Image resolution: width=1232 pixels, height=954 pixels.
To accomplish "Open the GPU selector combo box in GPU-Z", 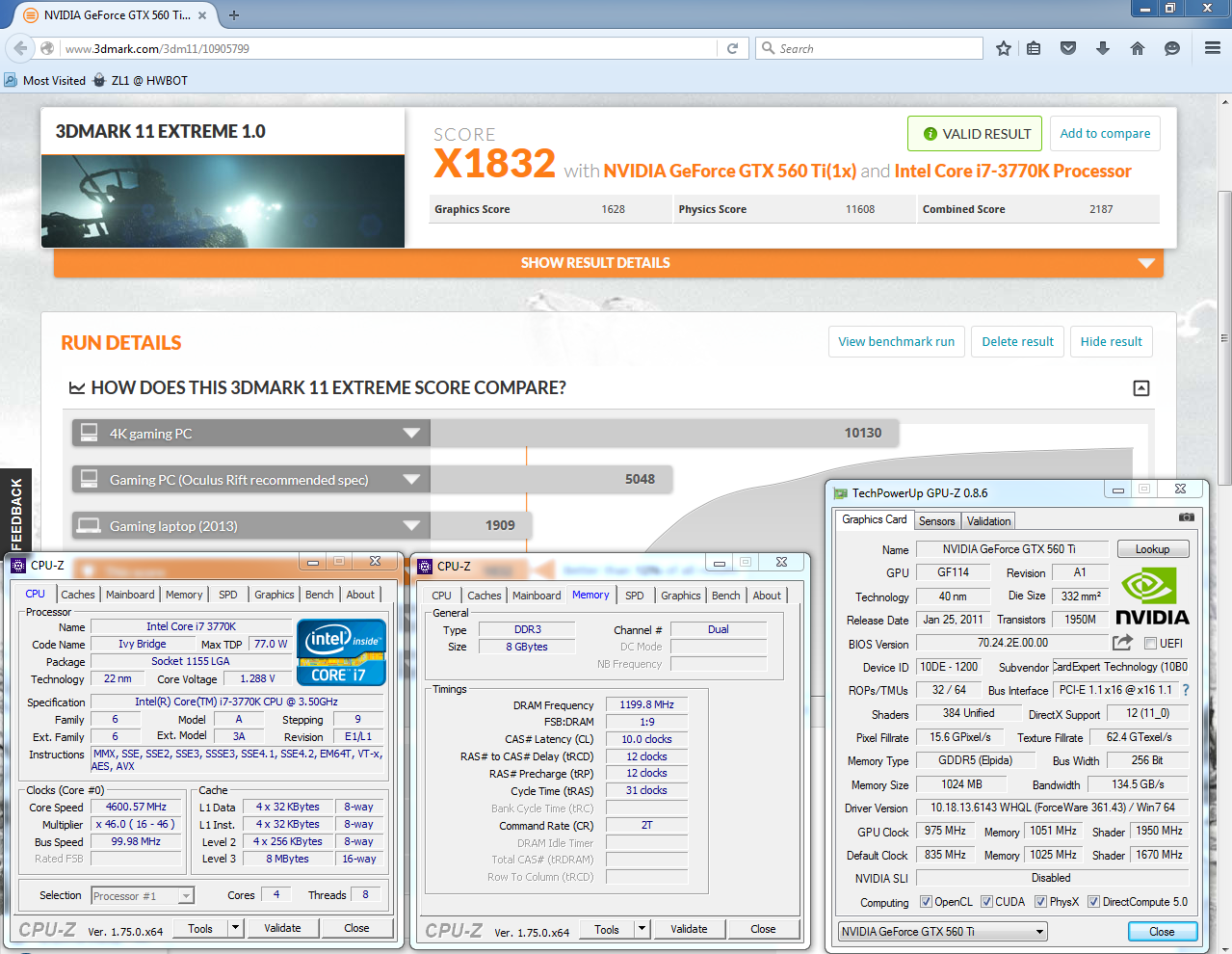I will 942,932.
